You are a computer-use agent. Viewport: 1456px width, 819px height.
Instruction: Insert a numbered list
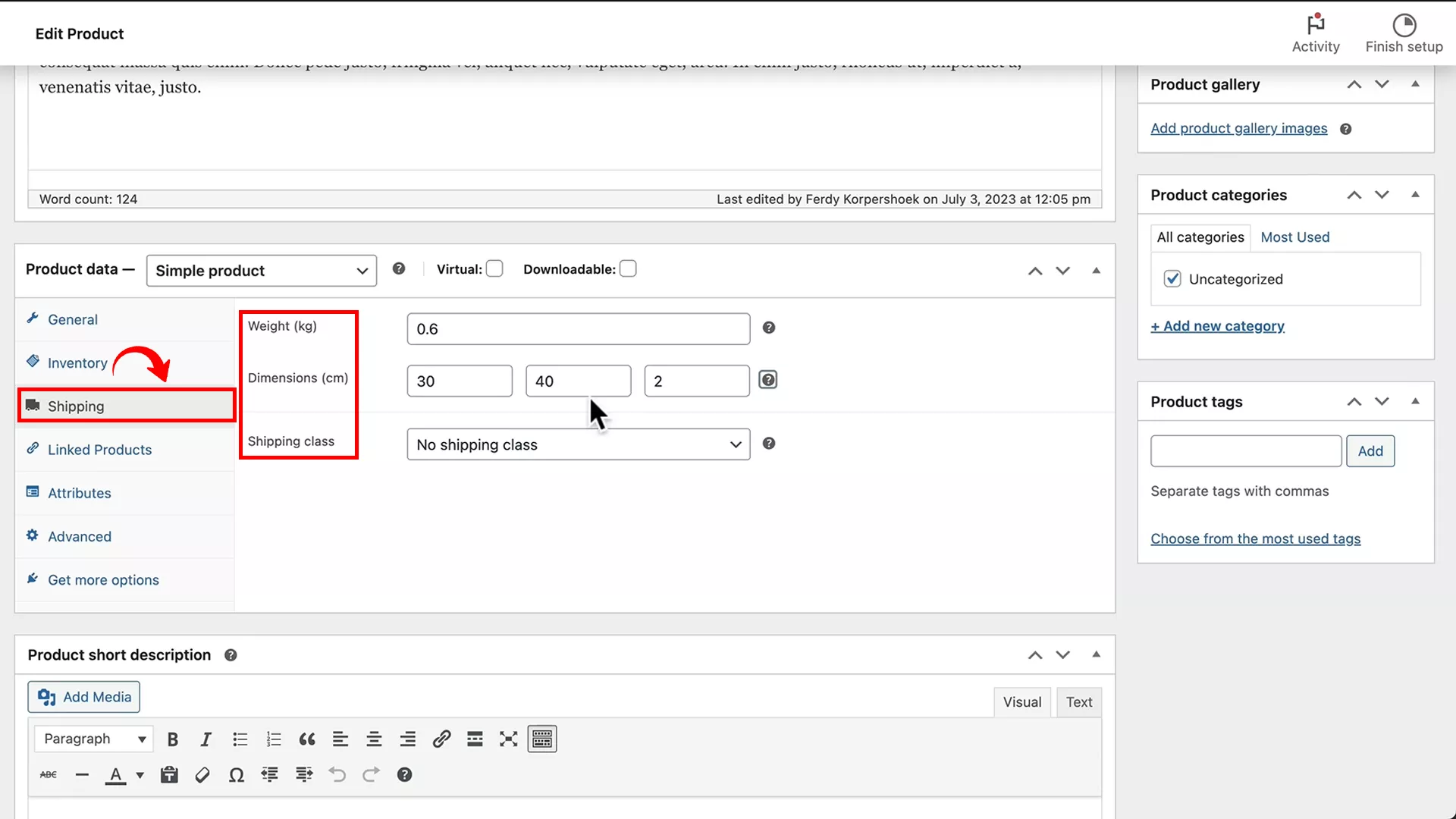click(x=274, y=739)
